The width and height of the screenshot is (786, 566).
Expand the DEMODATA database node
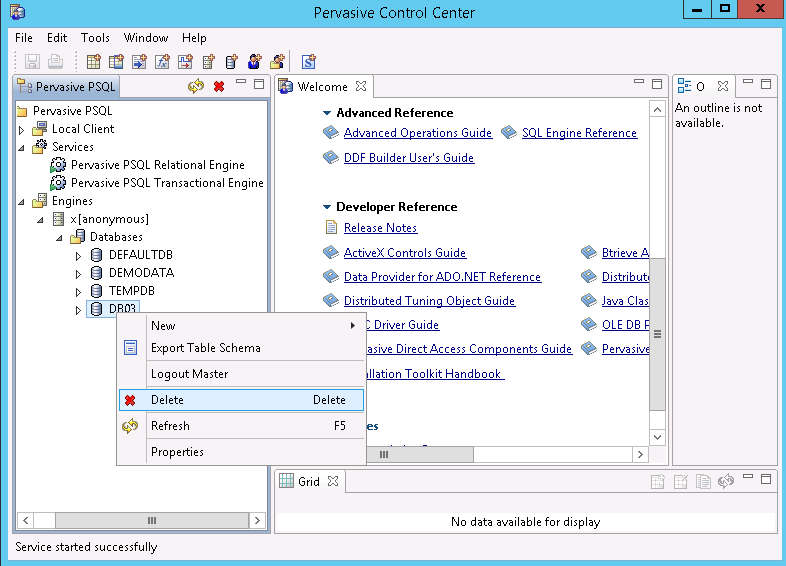click(x=79, y=273)
